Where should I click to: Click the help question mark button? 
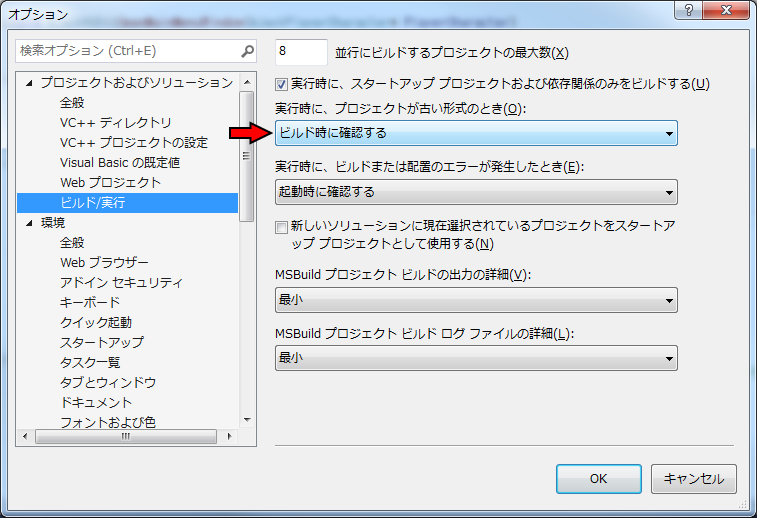[689, 13]
